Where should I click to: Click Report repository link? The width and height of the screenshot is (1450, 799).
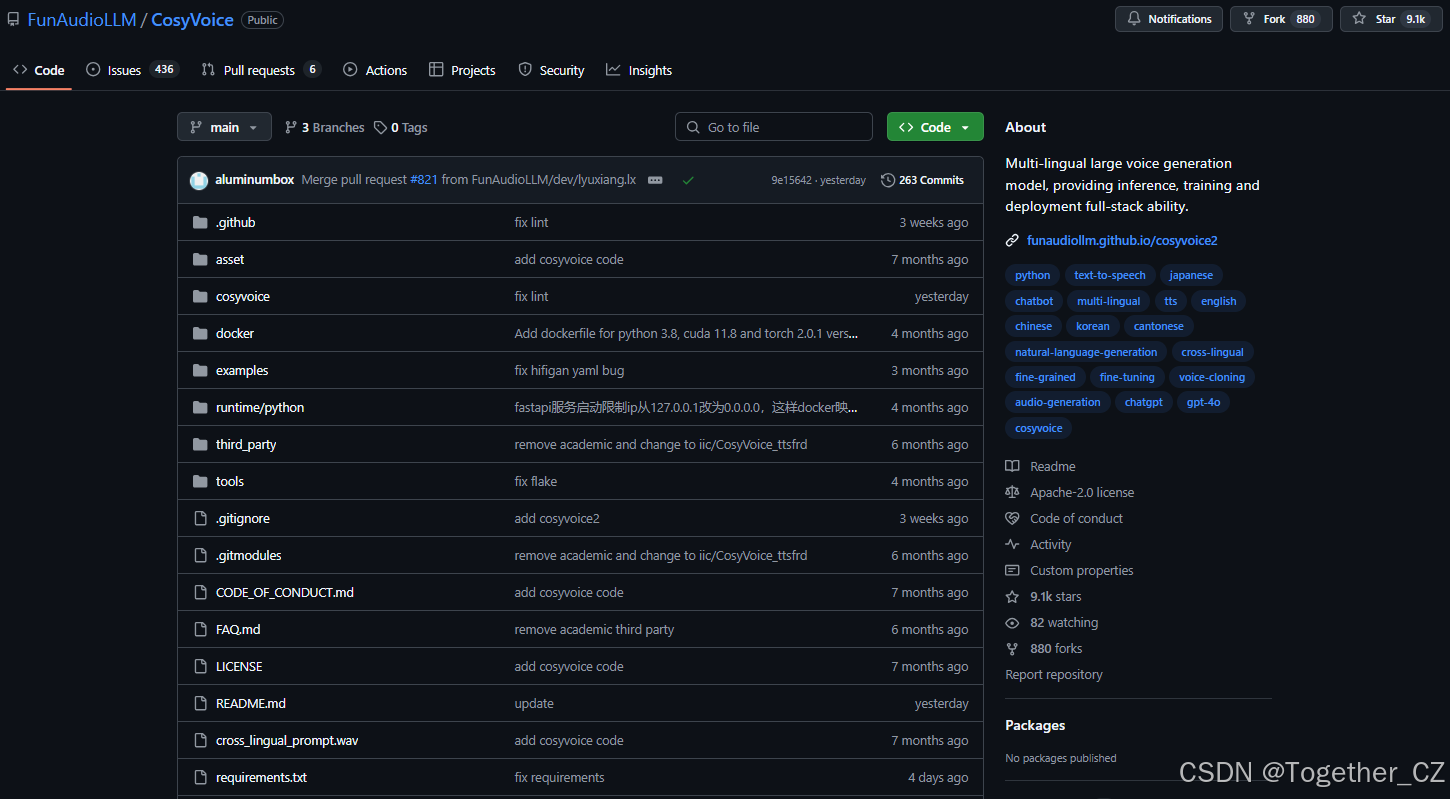click(1054, 674)
